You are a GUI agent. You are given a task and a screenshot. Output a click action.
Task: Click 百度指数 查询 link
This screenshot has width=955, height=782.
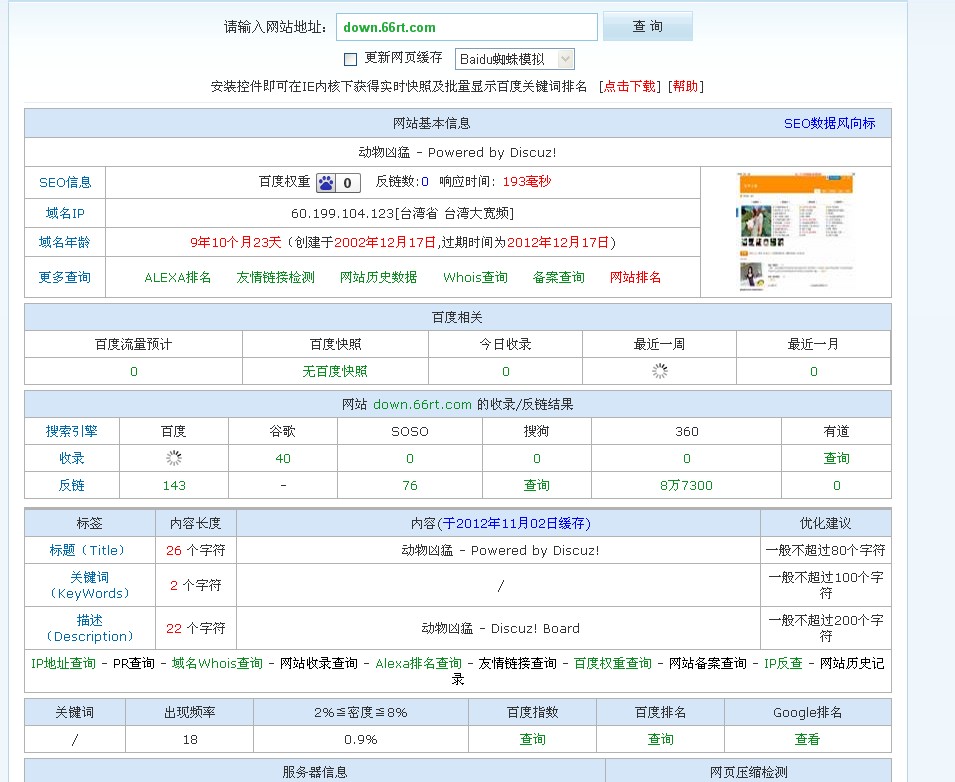click(532, 739)
